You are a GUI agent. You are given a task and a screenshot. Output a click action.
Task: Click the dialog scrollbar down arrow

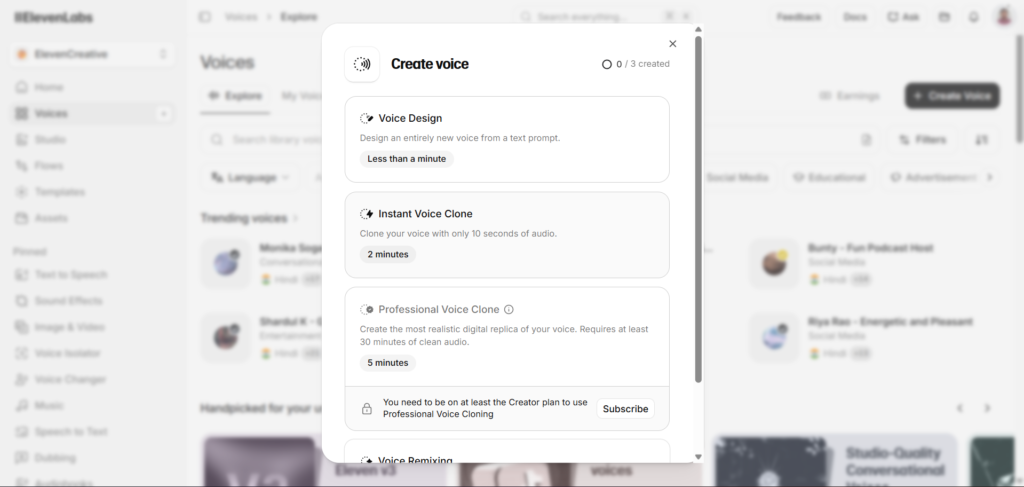click(x=698, y=457)
